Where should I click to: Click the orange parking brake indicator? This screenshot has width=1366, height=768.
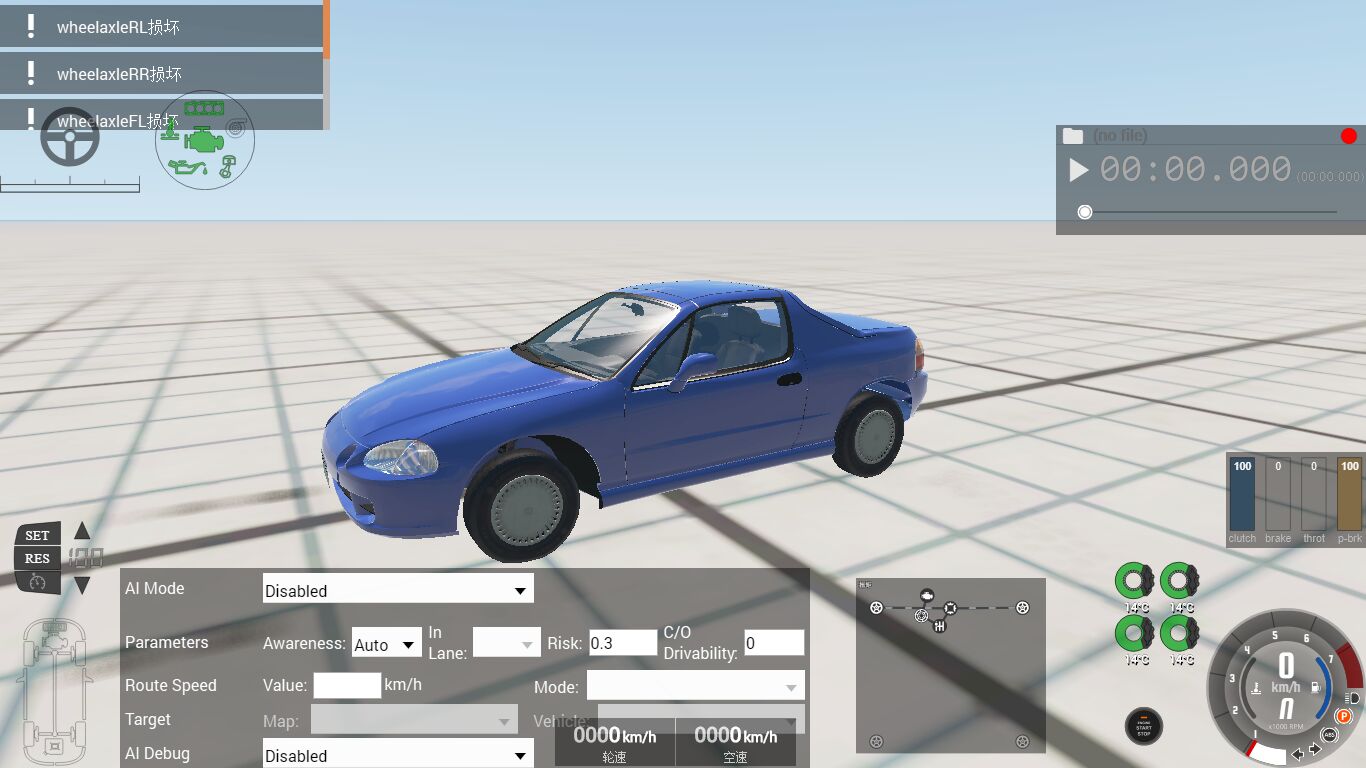[x=1343, y=715]
